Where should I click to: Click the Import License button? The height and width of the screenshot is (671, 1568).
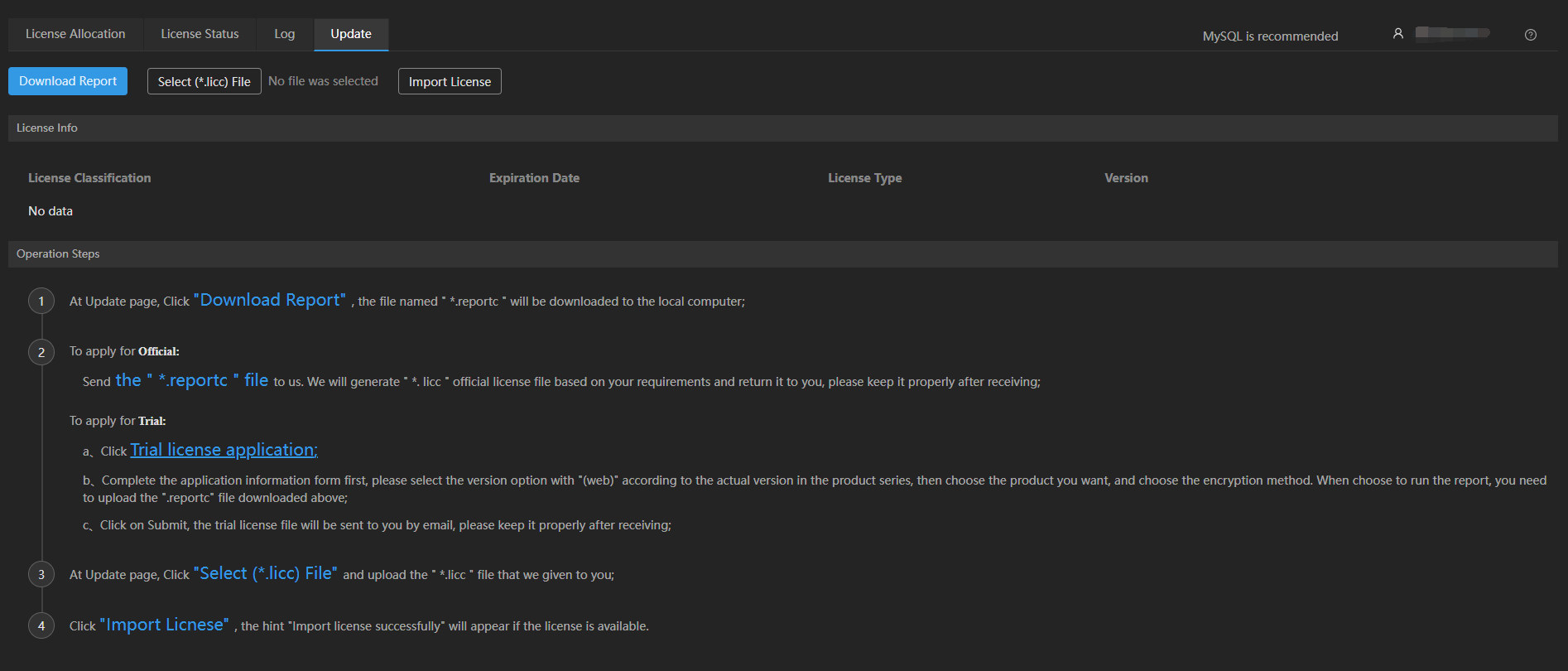coord(450,81)
